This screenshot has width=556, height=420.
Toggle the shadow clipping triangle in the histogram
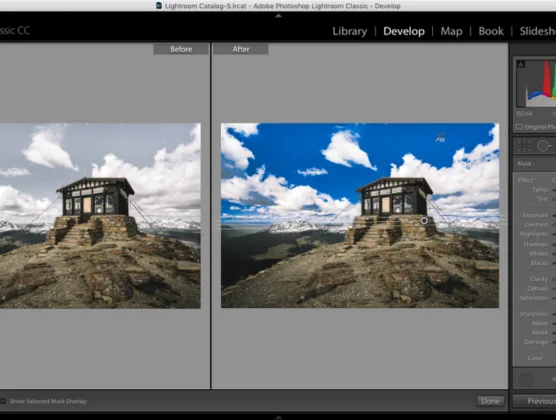[x=521, y=64]
